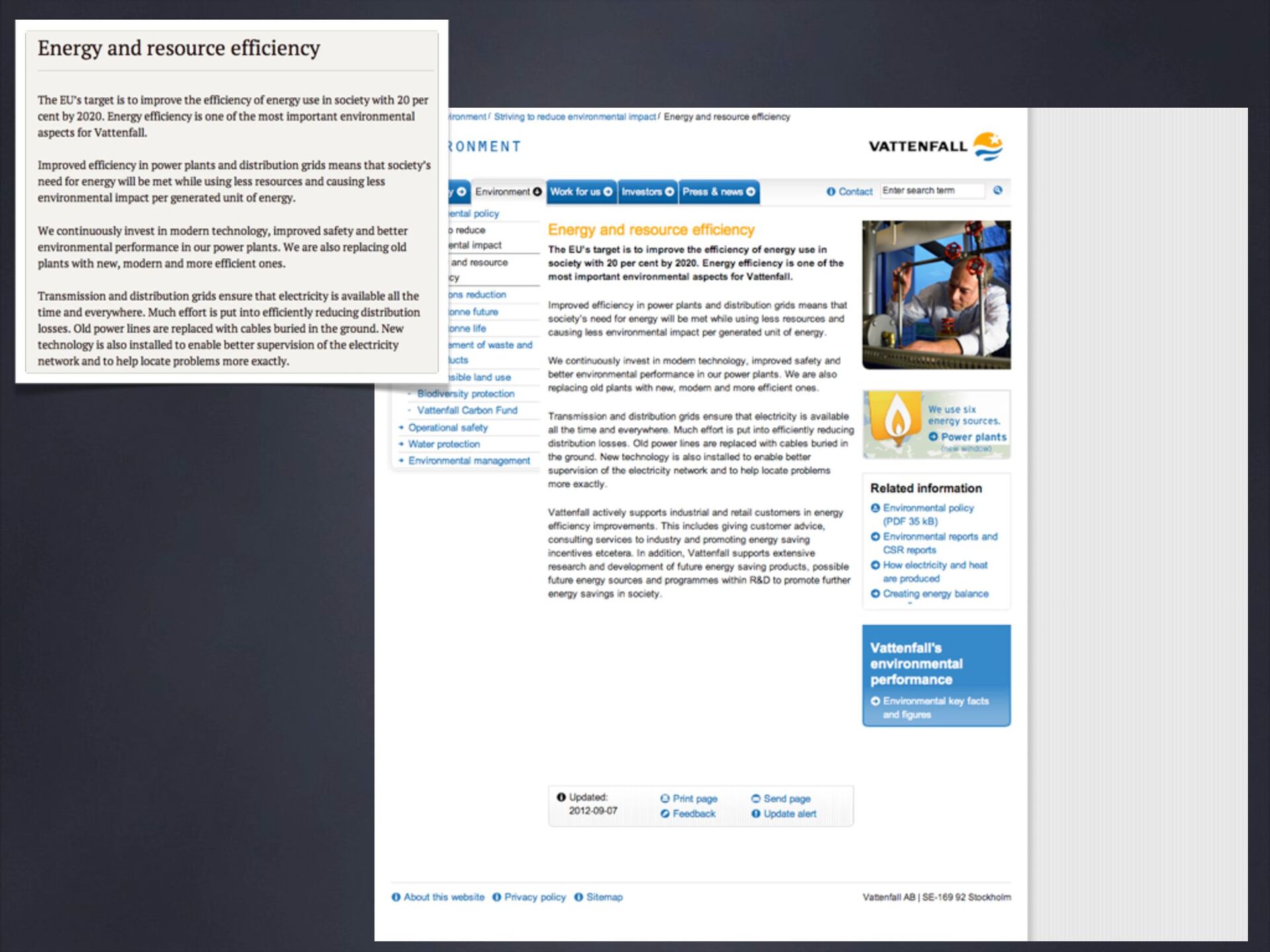The height and width of the screenshot is (952, 1270).
Task: Click the Contact info icon
Action: [831, 192]
